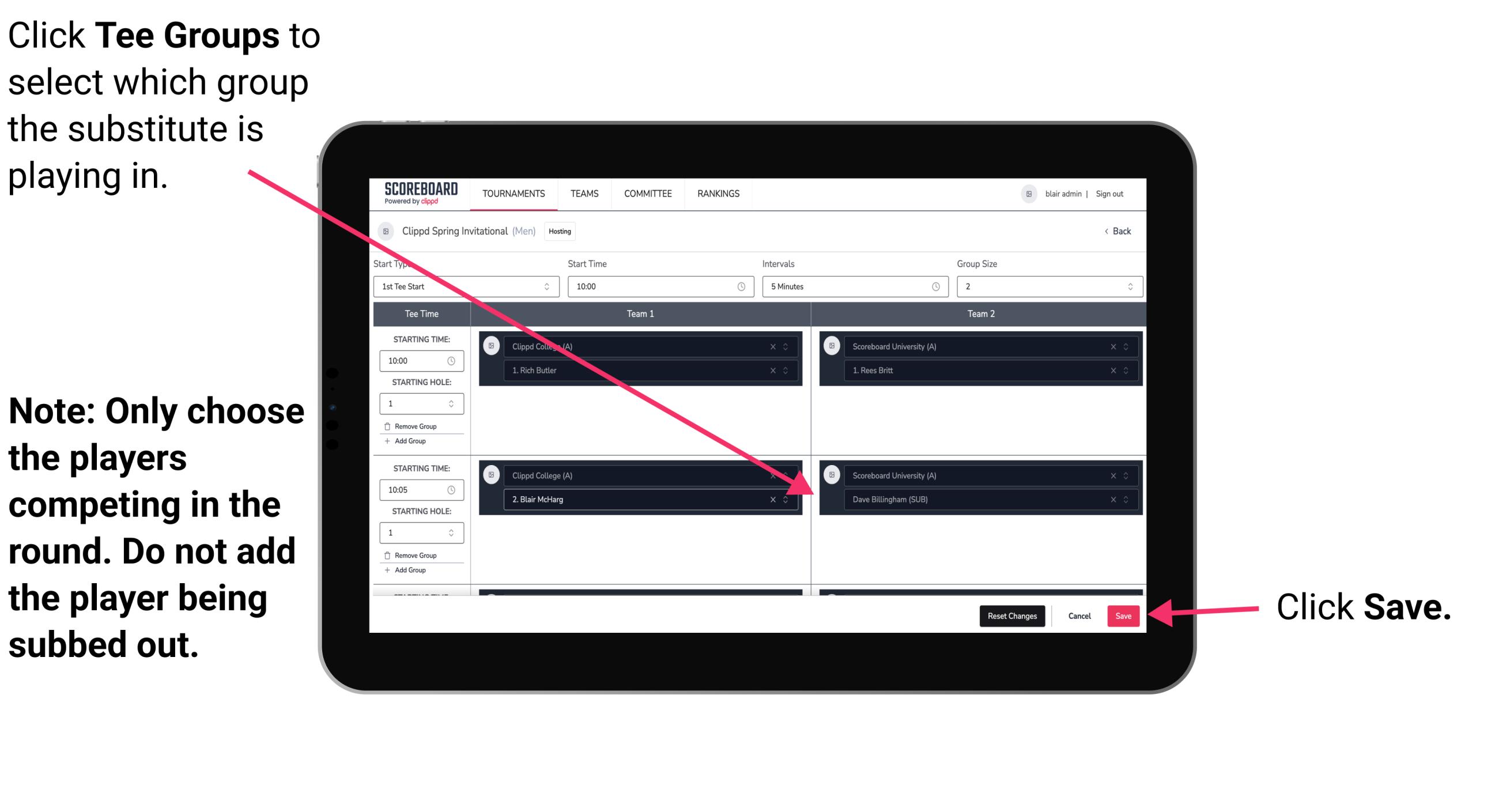Click the Reset Changes button
This screenshot has width=1510, height=812.
(x=1010, y=615)
